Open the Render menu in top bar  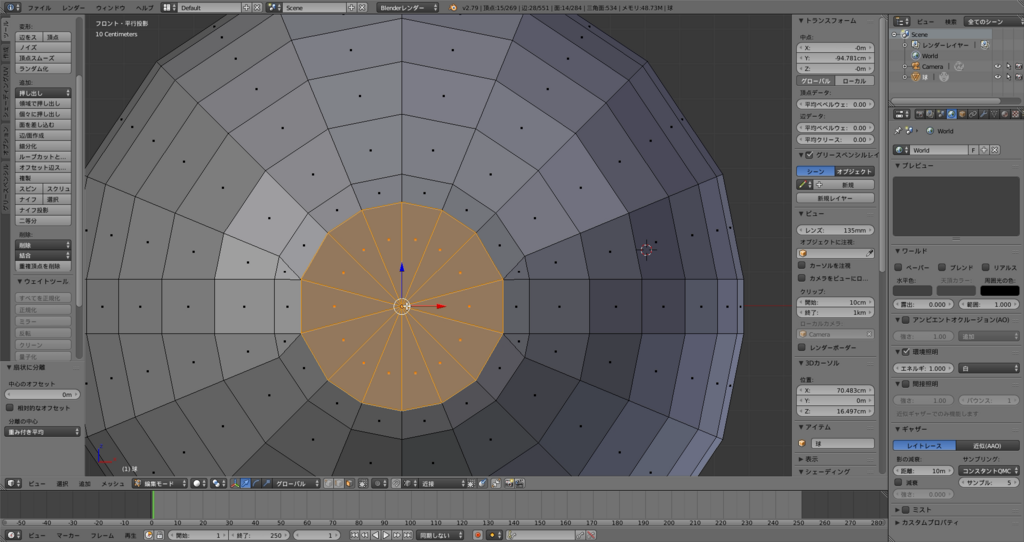coord(73,8)
